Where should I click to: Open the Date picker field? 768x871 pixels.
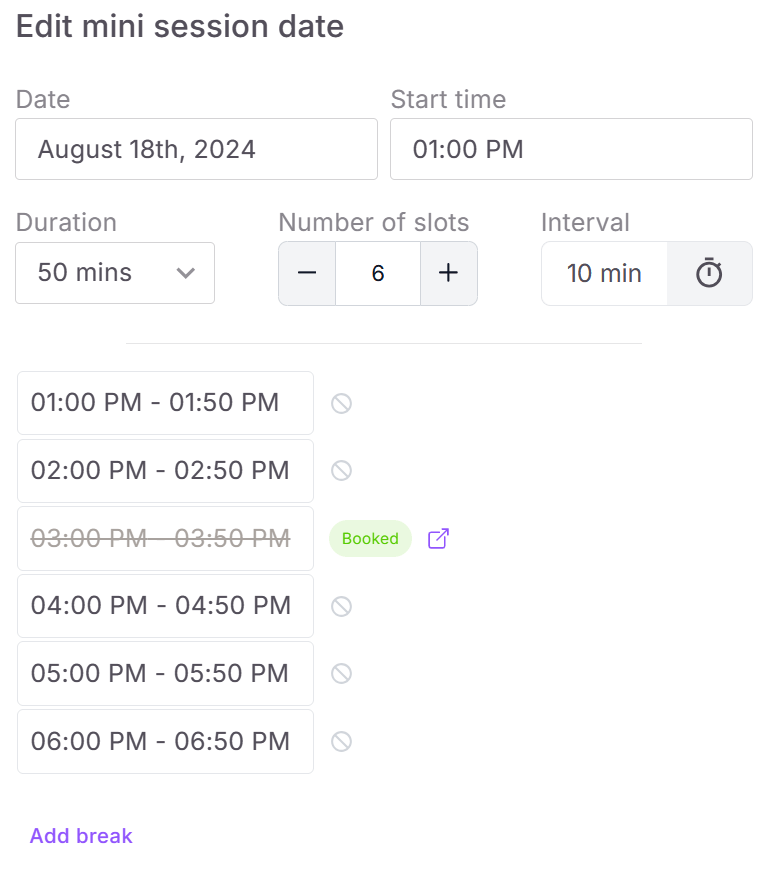196,150
